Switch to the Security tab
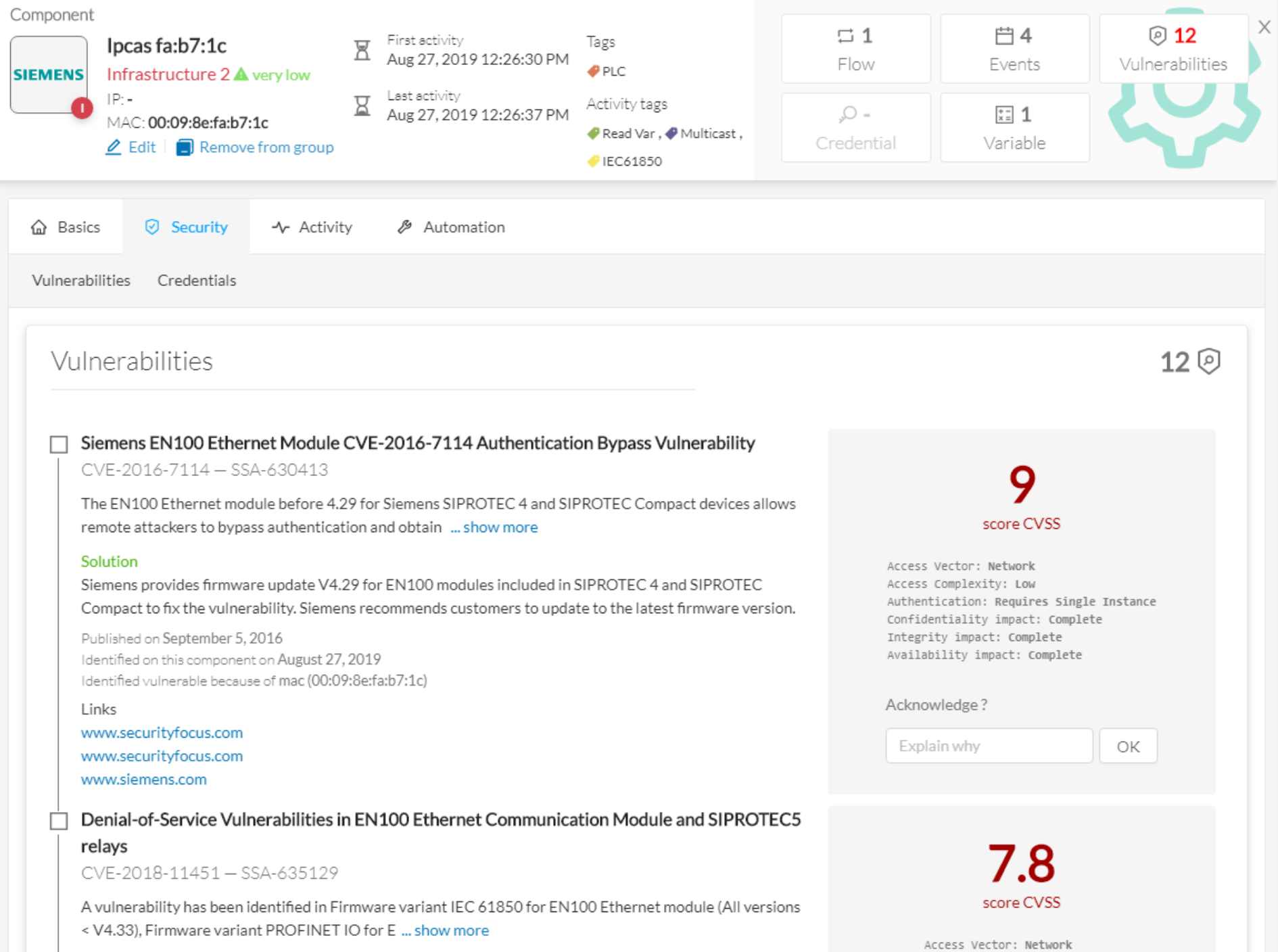1278x952 pixels. tap(186, 227)
